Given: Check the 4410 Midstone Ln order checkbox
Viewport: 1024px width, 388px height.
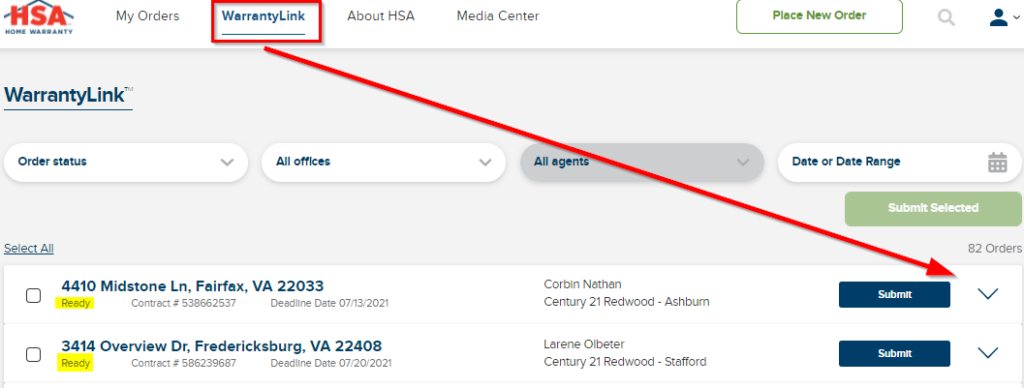Looking at the screenshot, I should click(33, 295).
